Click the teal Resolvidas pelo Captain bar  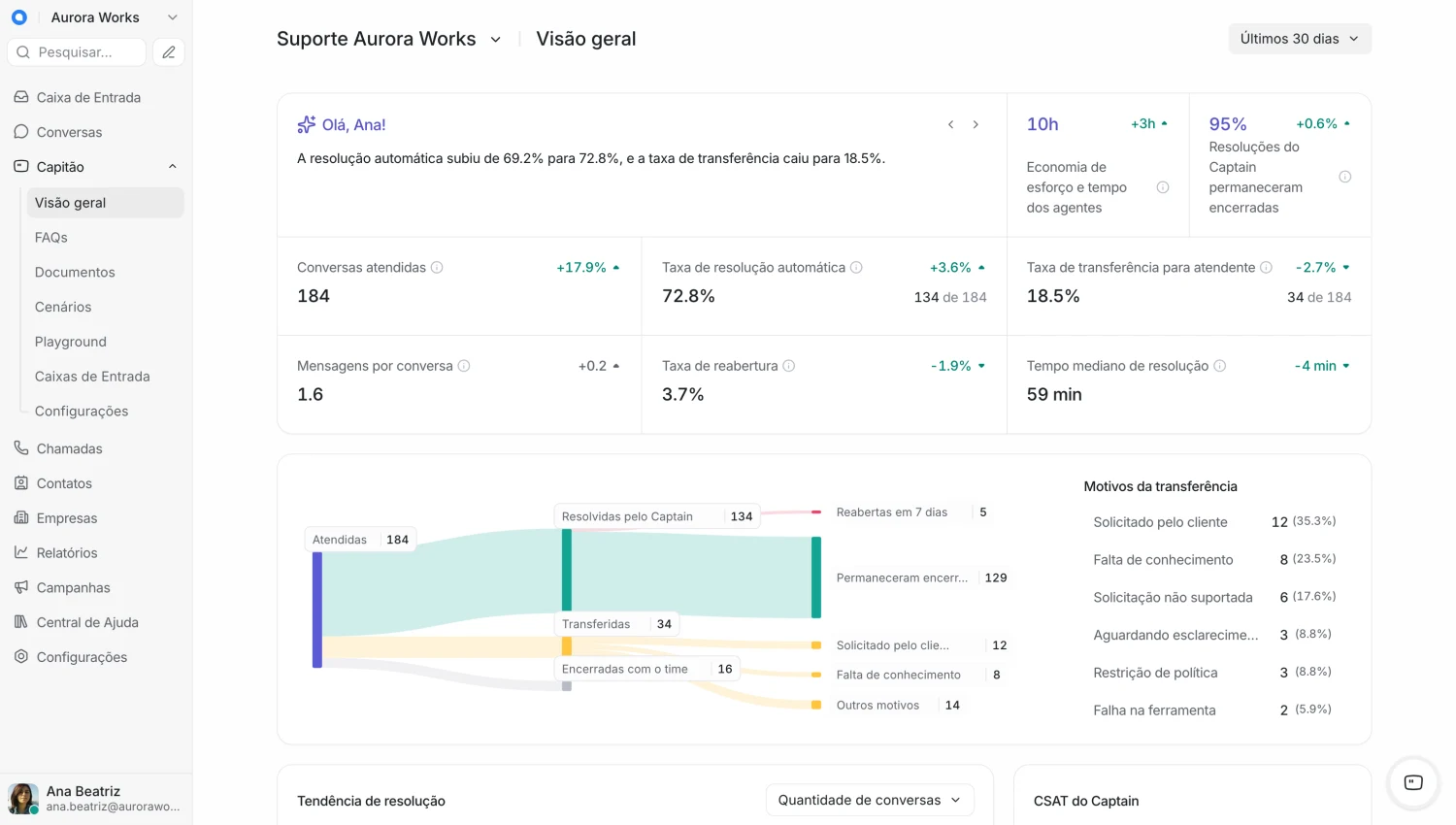567,570
